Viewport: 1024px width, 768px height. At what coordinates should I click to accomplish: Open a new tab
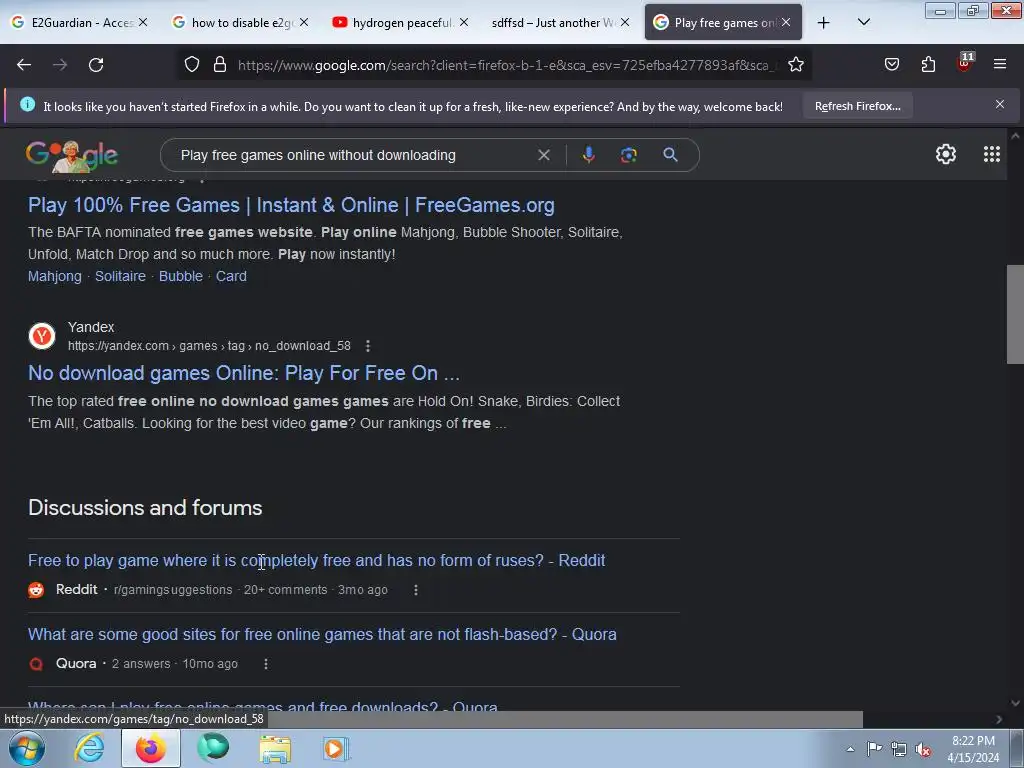824,23
